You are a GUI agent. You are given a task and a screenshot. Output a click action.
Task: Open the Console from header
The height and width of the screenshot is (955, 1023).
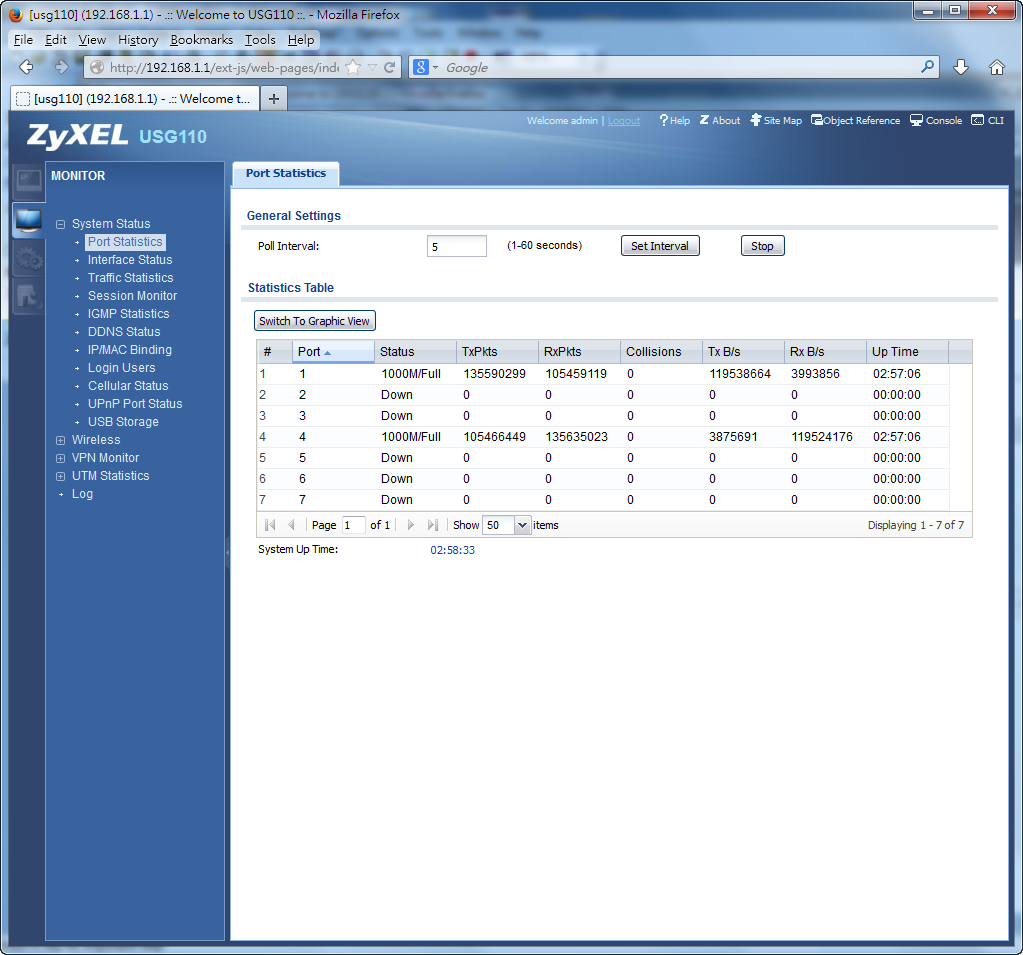935,121
